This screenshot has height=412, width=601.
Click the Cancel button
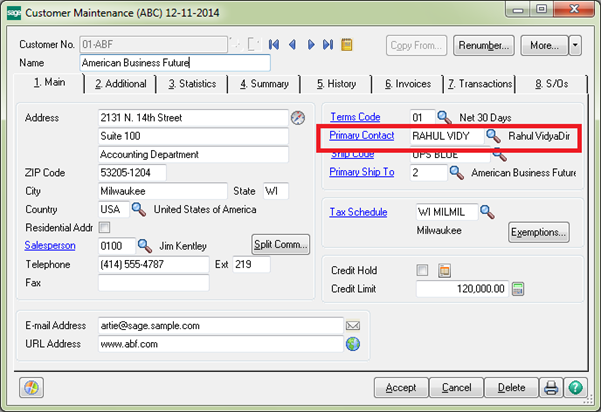coord(456,388)
